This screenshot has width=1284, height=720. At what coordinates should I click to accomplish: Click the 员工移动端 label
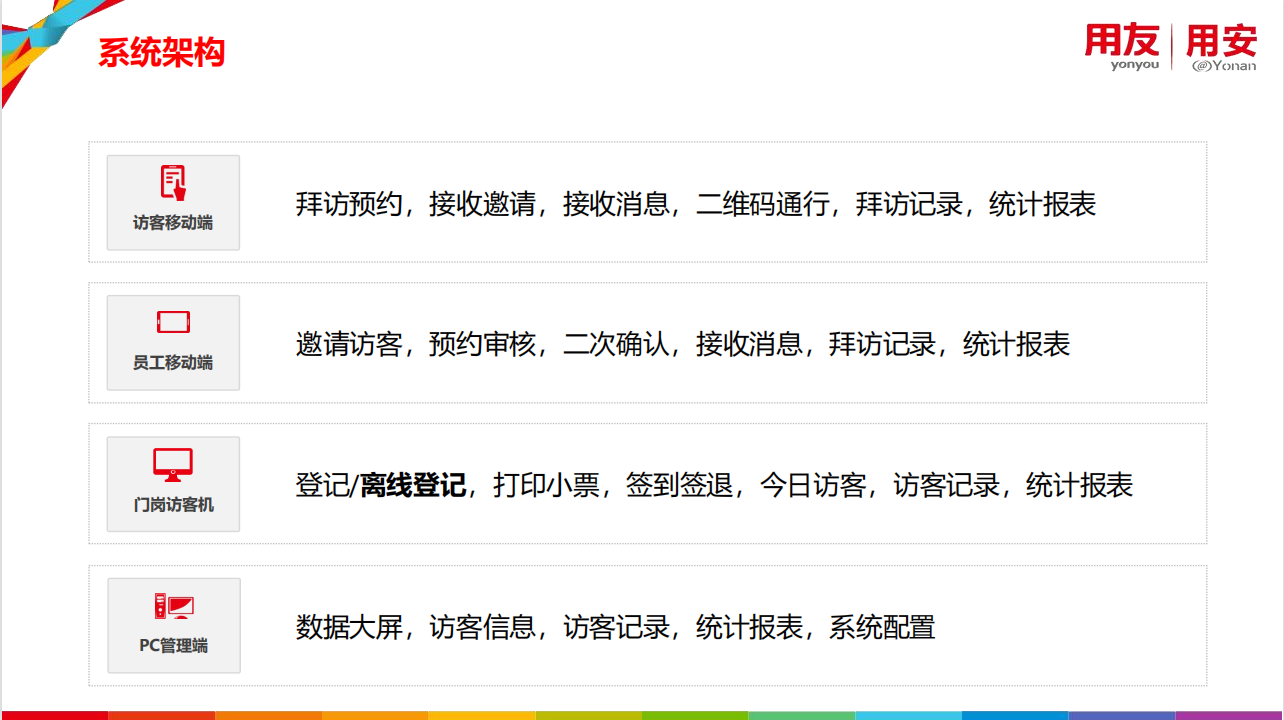(x=173, y=363)
